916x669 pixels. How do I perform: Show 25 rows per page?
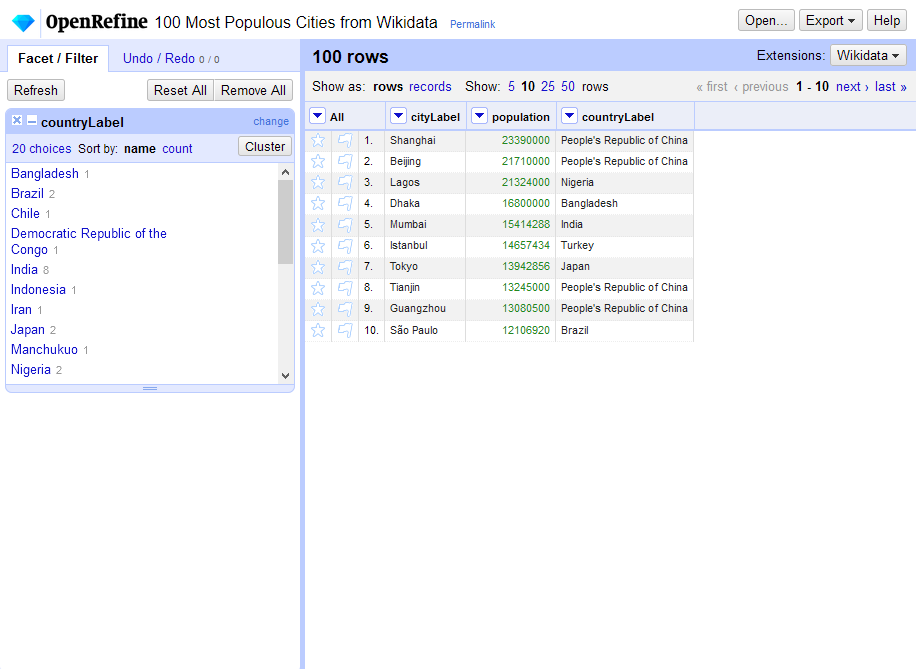[547, 86]
